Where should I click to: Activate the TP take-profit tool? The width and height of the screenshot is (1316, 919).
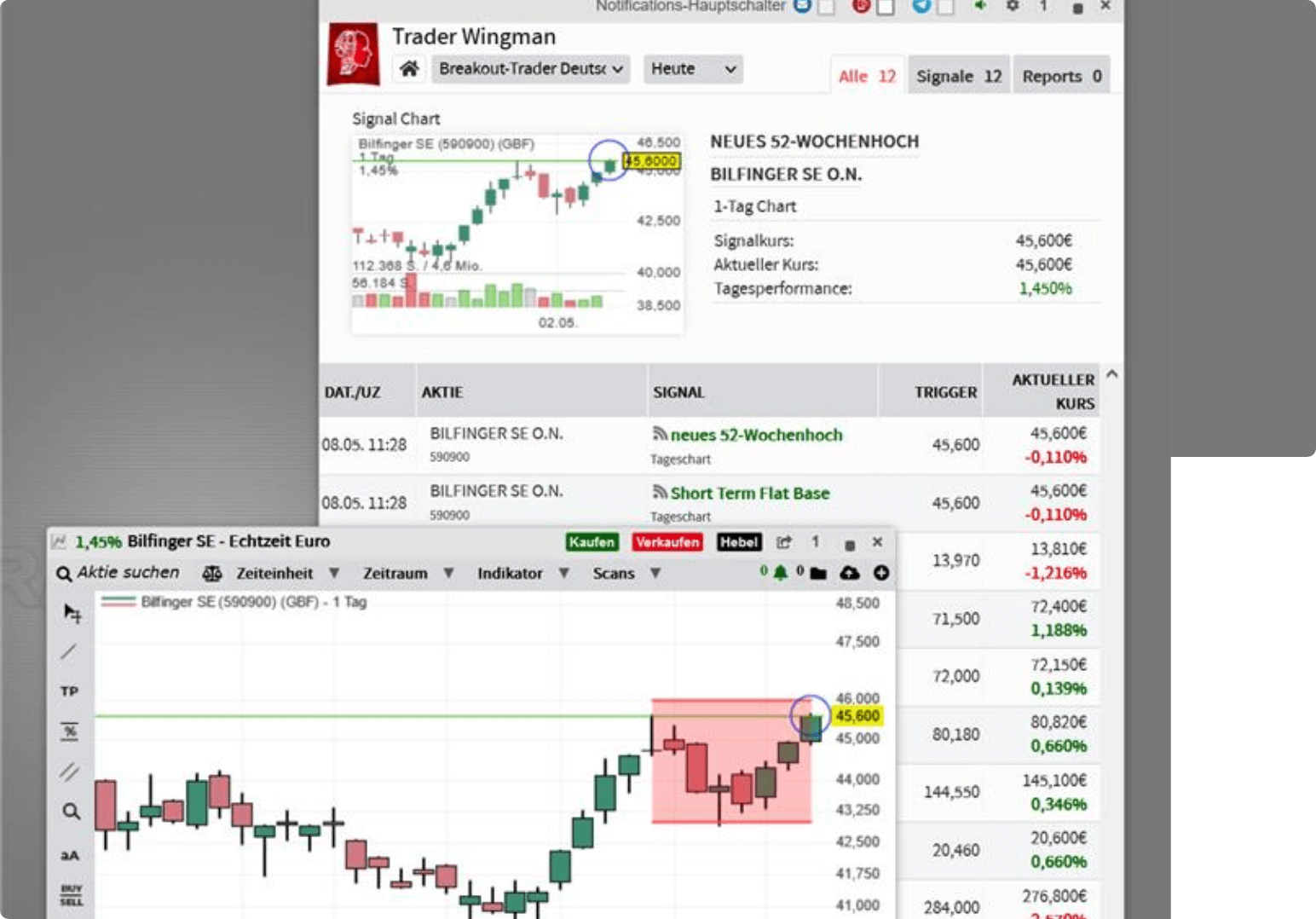tap(69, 691)
